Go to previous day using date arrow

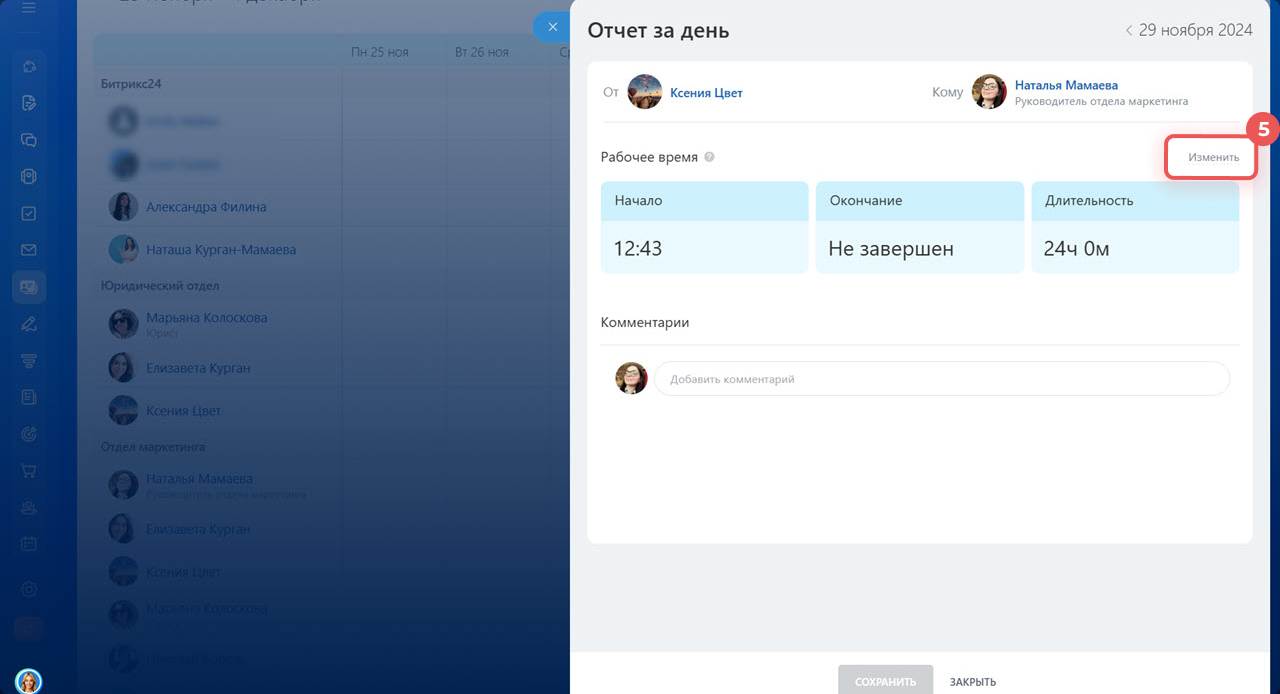[x=1129, y=31]
